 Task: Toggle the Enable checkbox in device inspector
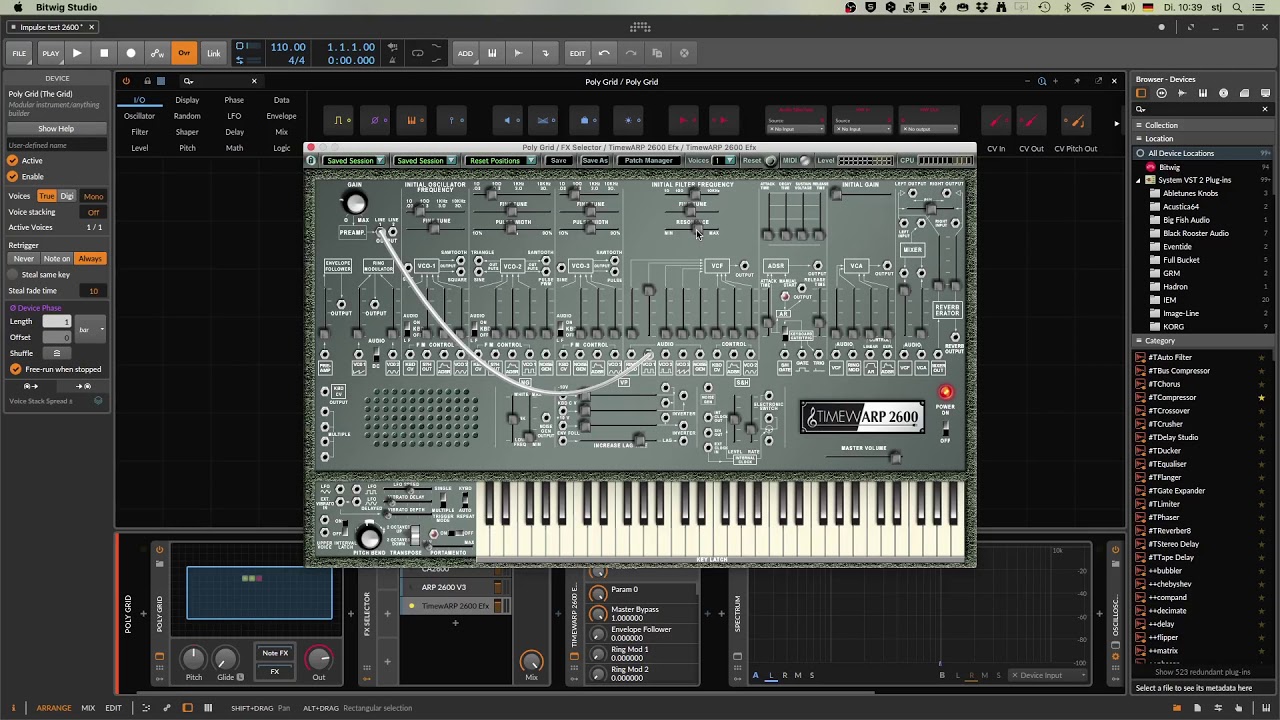(x=13, y=177)
